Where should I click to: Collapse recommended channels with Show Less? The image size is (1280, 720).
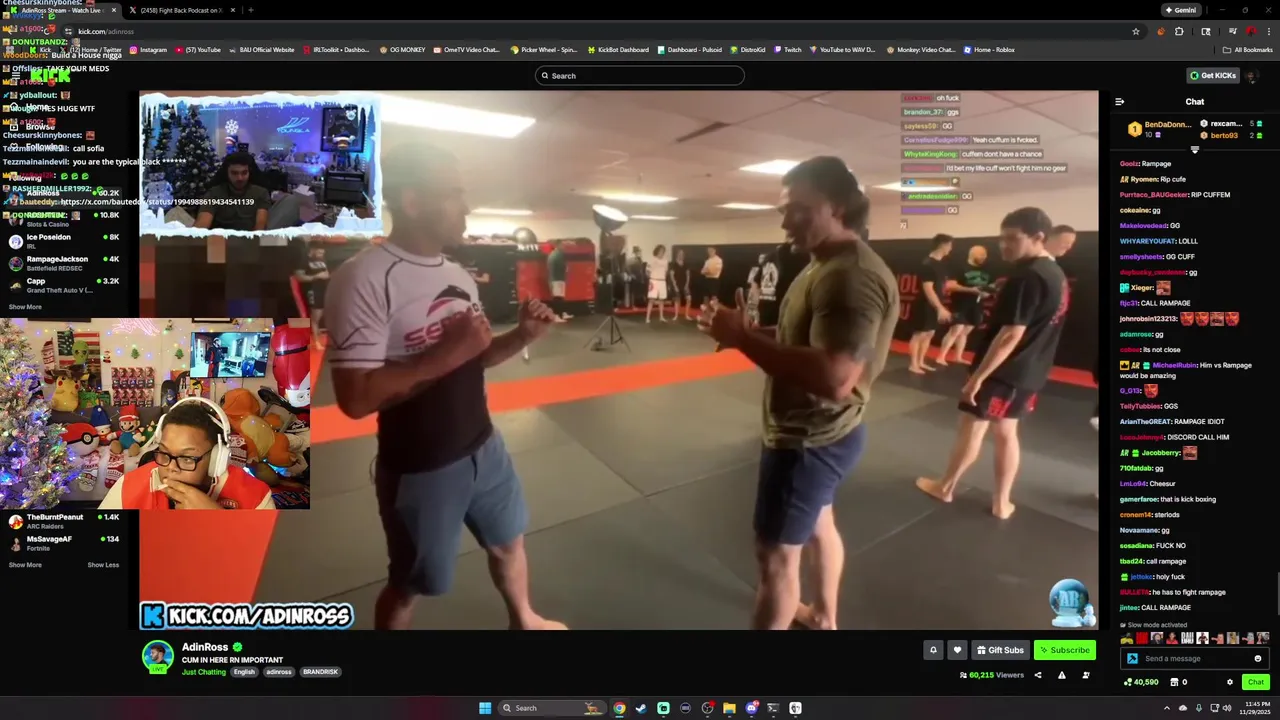[x=103, y=565]
